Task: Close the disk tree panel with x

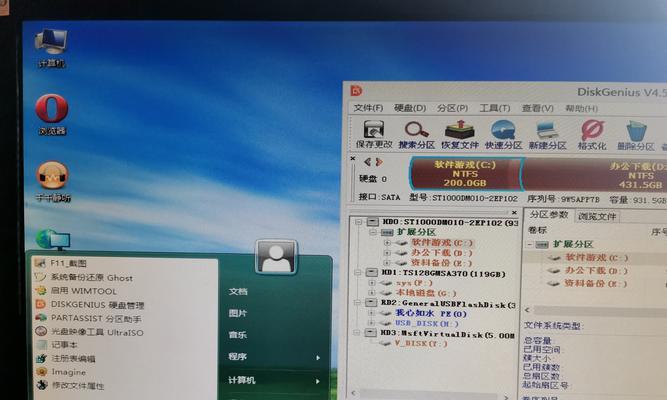Action: (514, 212)
